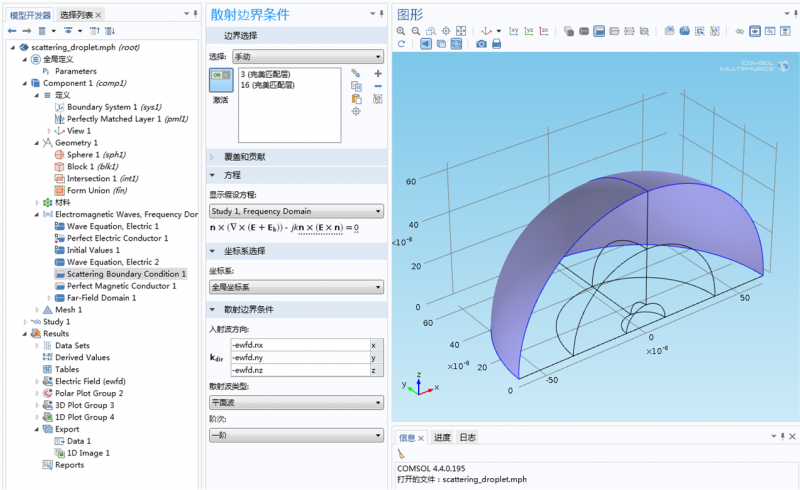Viewport: 800px width, 490px height.
Task: Click the refresh graphics rotate icon
Action: (401, 44)
